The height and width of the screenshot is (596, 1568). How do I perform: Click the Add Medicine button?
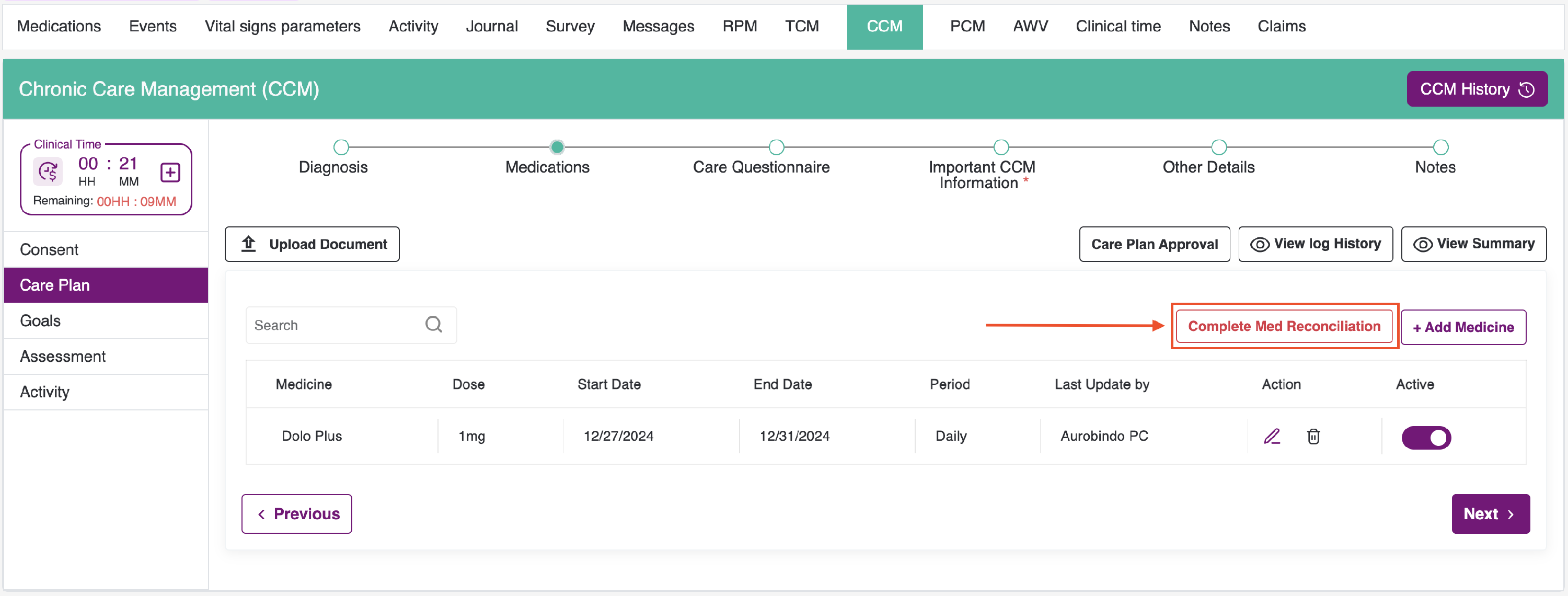[1463, 327]
